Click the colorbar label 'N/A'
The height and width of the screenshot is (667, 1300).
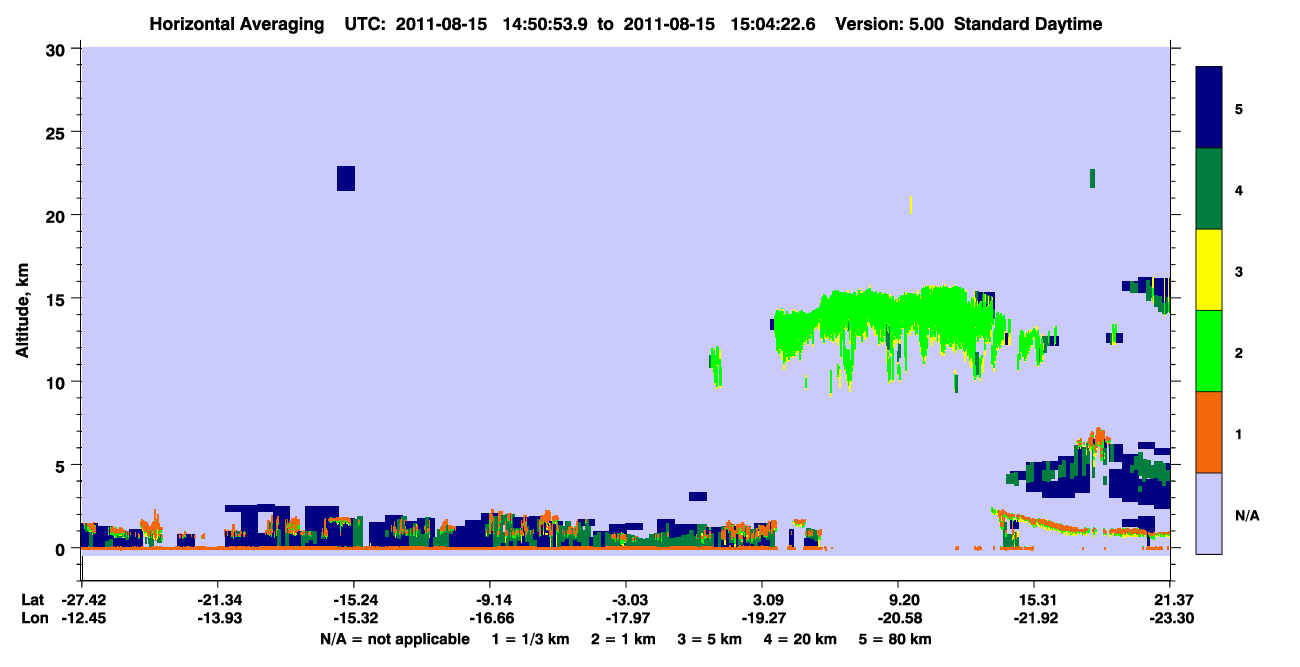coord(1245,516)
